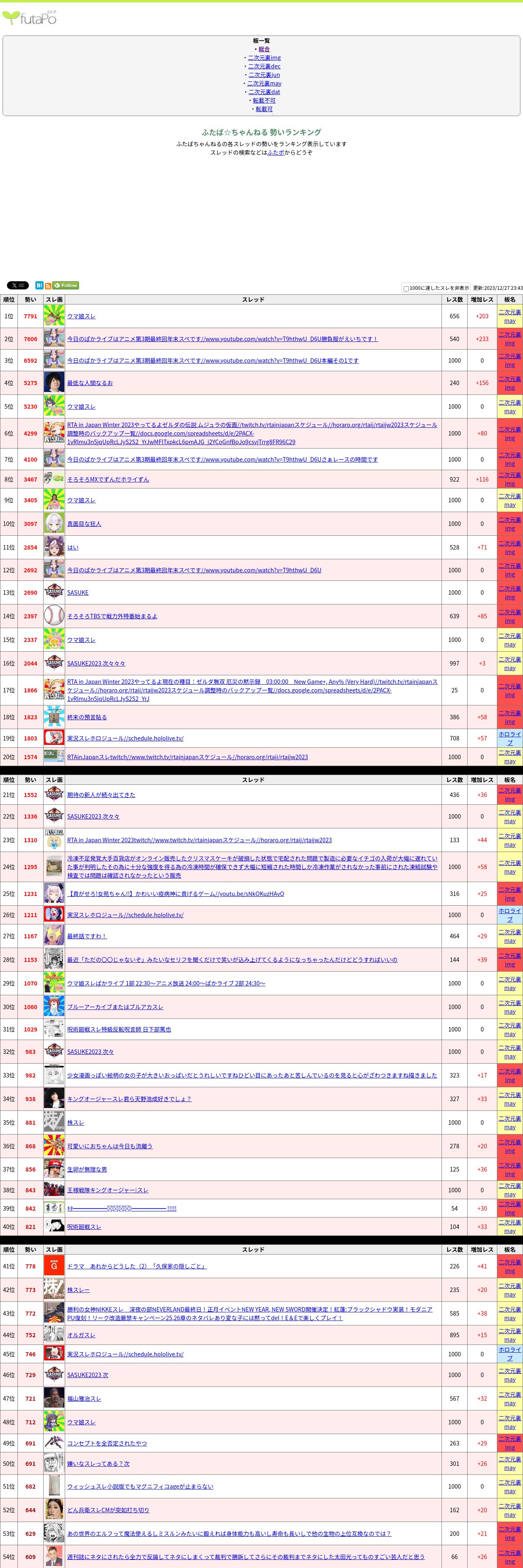Click rank 17 response count 25

point(454,690)
